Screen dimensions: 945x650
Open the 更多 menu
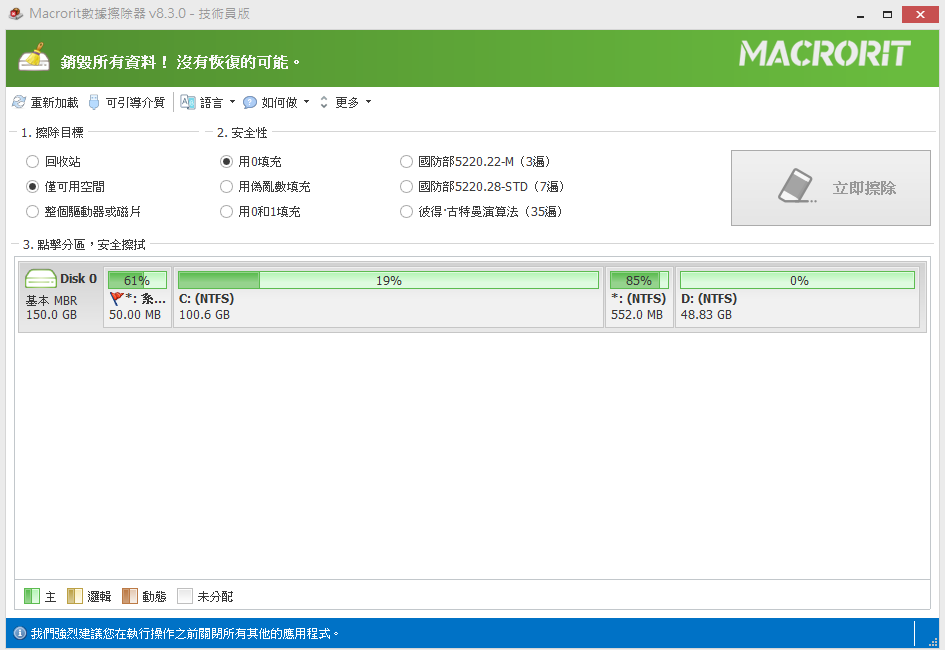coord(347,103)
